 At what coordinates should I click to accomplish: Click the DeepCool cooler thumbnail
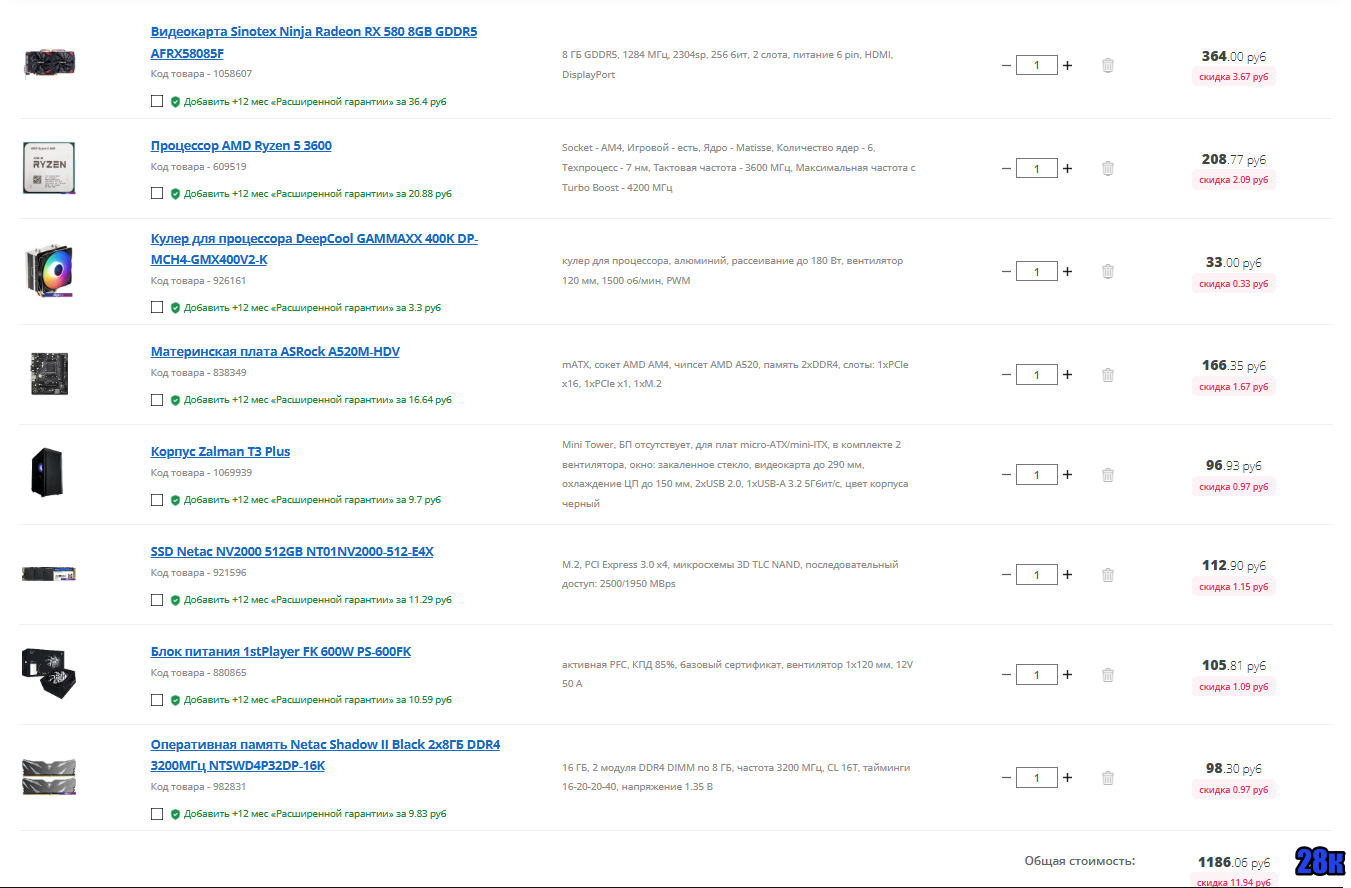[50, 271]
